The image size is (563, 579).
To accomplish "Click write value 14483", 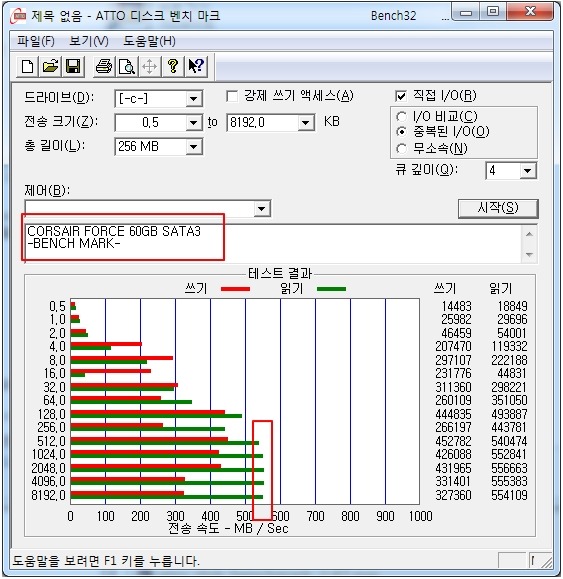I will (x=457, y=306).
